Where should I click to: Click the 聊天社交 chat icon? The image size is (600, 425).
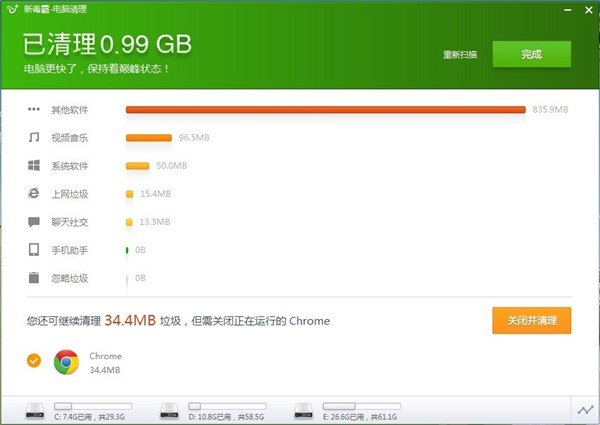click(33, 221)
